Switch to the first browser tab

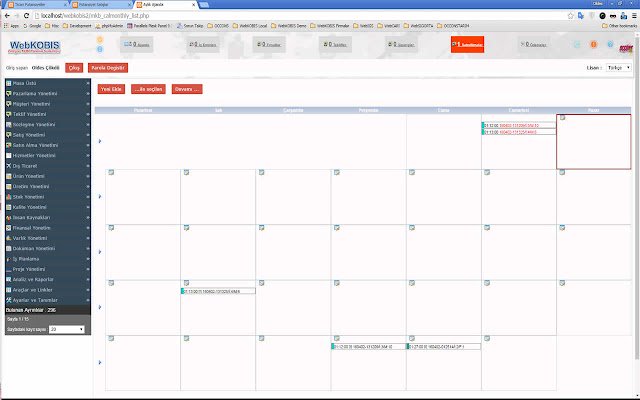pos(37,4)
